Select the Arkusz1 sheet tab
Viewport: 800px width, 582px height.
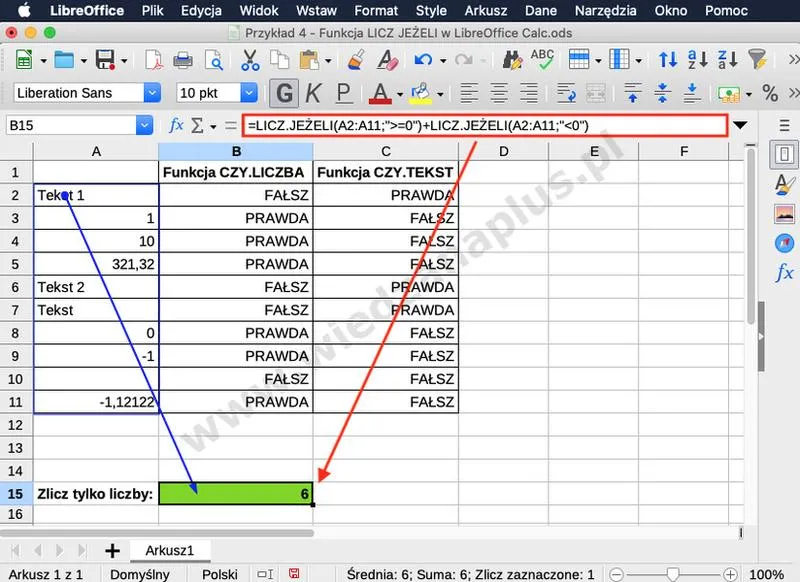point(169,551)
